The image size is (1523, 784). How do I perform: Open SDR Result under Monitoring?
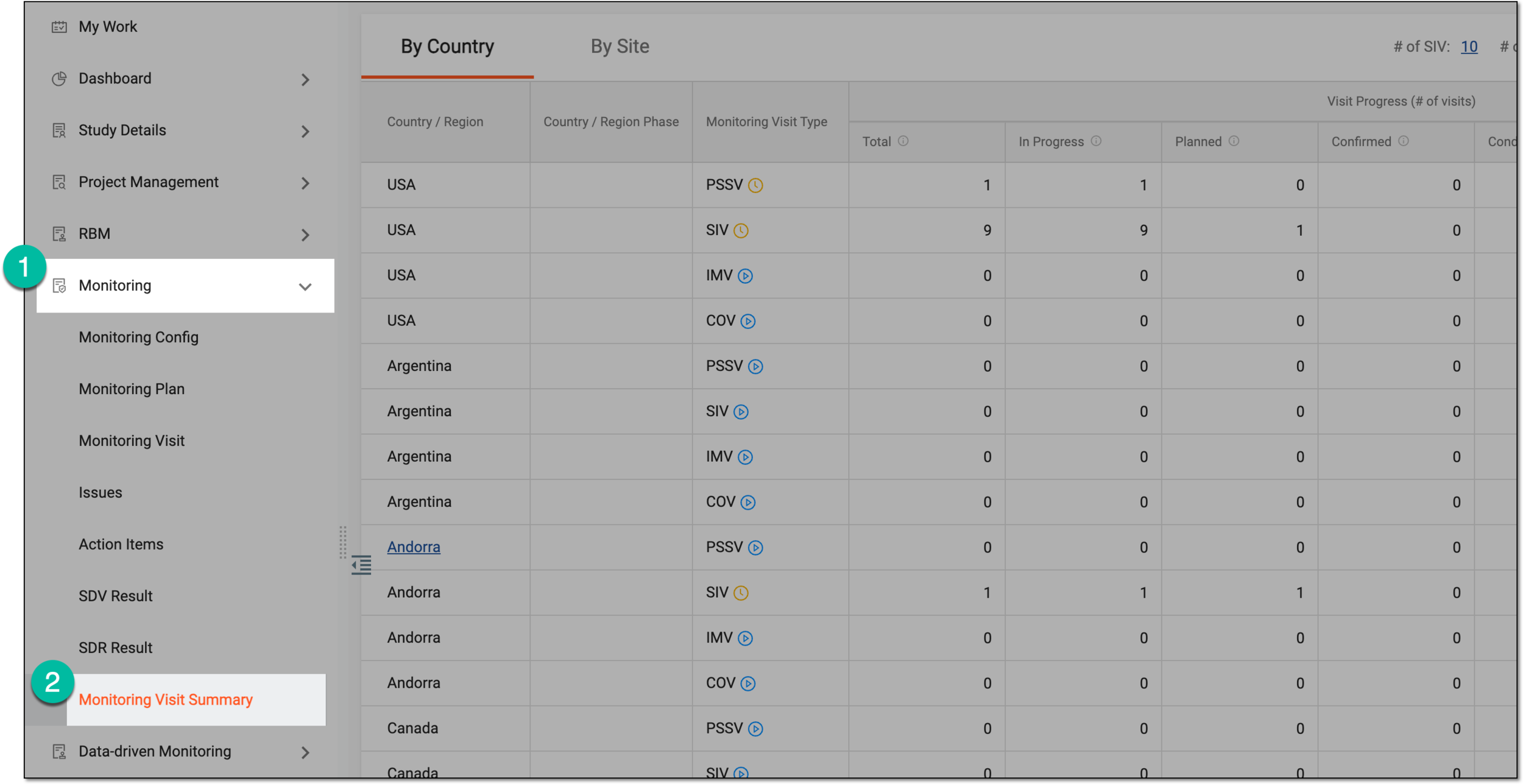(115, 648)
